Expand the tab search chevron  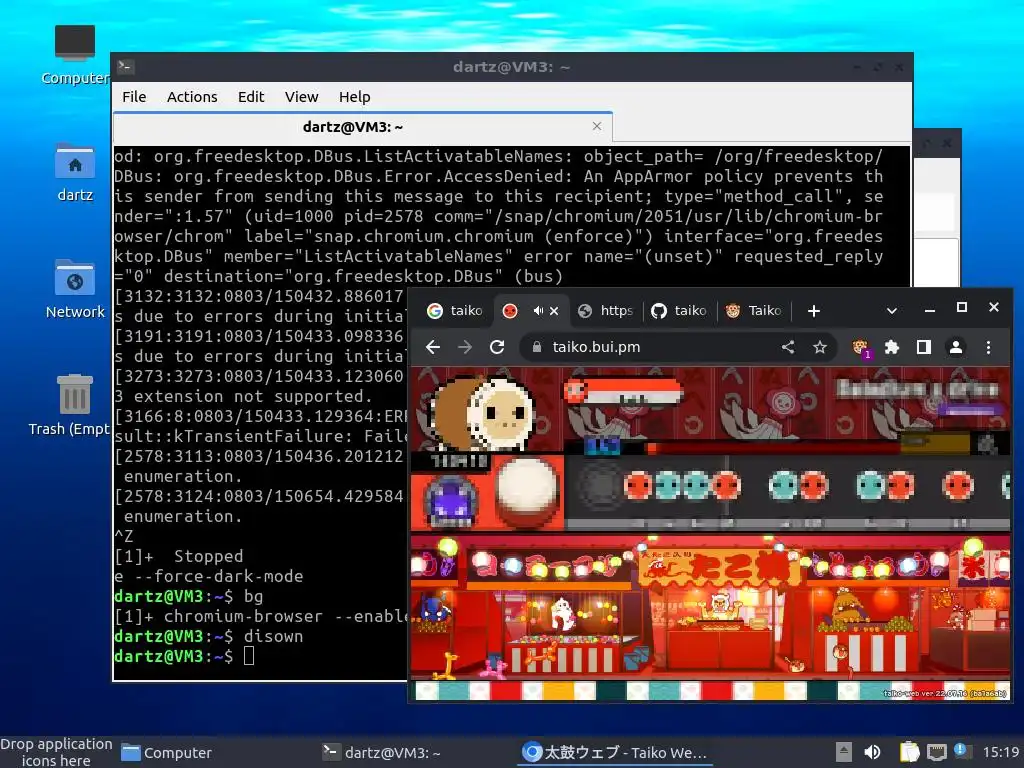tap(891, 311)
